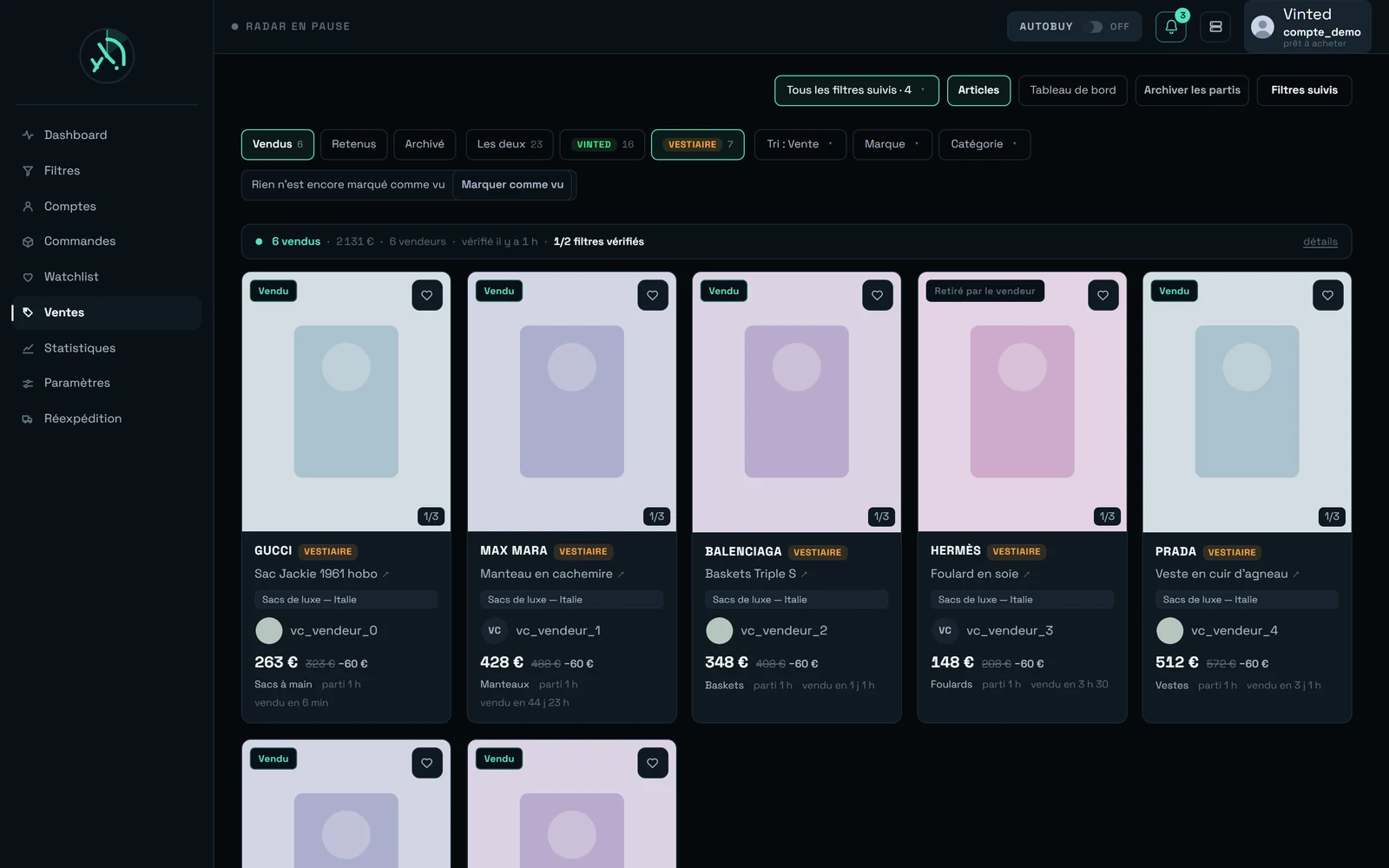Viewport: 1389px width, 868px height.
Task: Open the Gucci item image thumbnail
Action: coord(346,402)
